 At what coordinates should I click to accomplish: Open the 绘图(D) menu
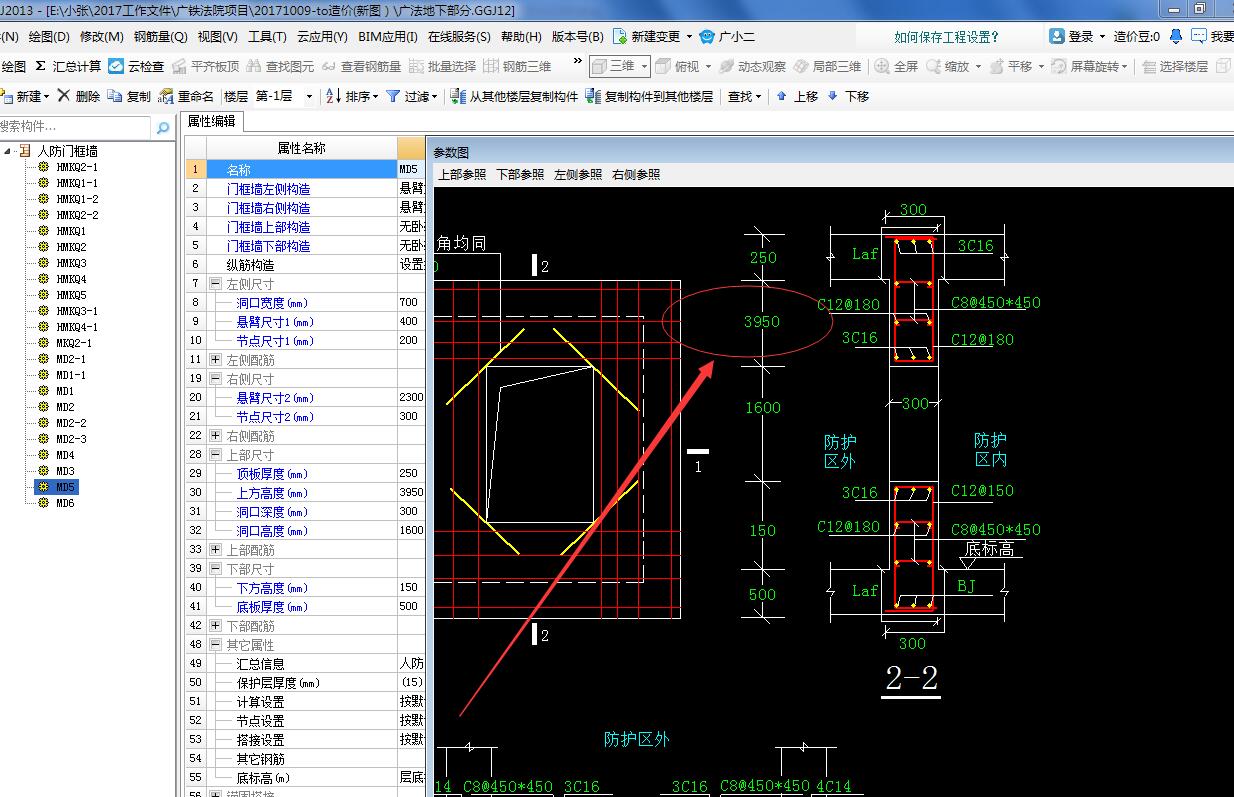49,36
